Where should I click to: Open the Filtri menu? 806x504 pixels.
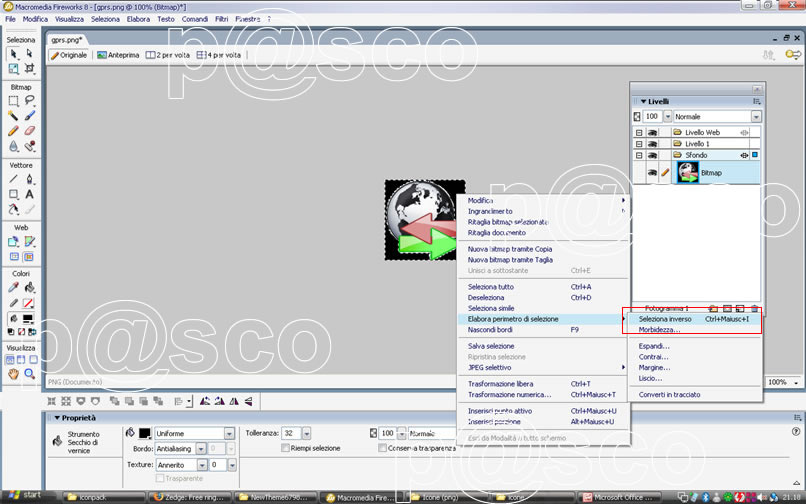(222, 19)
